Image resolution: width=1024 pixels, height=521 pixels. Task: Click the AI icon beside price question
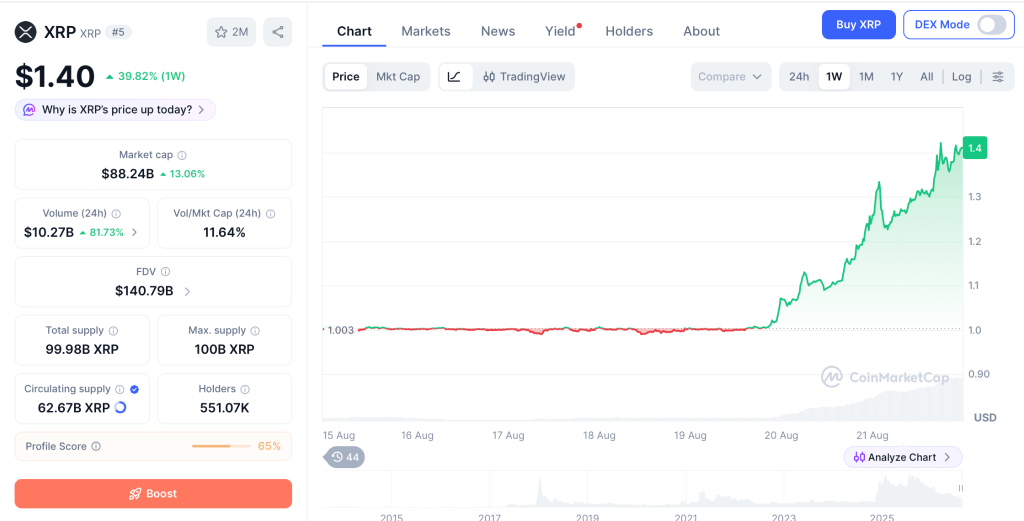(x=29, y=110)
